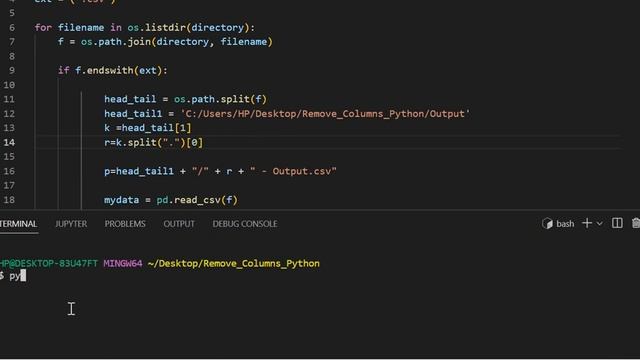Click 'pd.read_csv(f)' on line 18

point(197,200)
